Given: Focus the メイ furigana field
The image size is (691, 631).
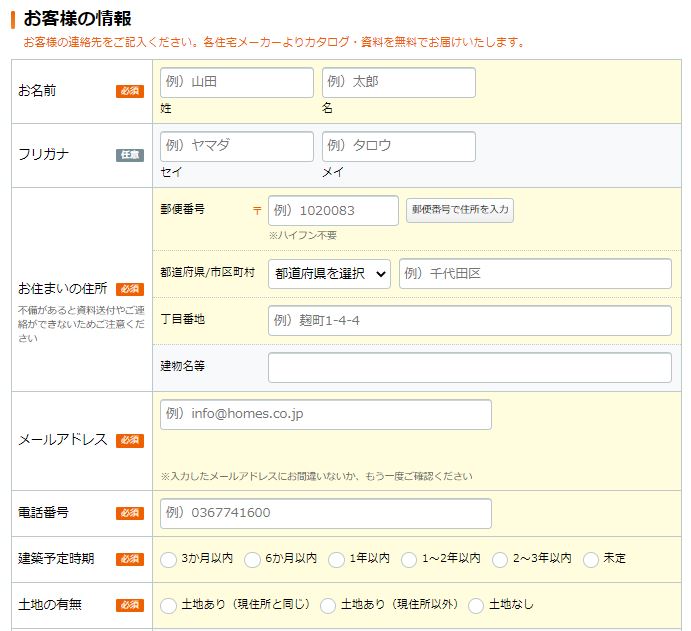Looking at the screenshot, I should 398,146.
